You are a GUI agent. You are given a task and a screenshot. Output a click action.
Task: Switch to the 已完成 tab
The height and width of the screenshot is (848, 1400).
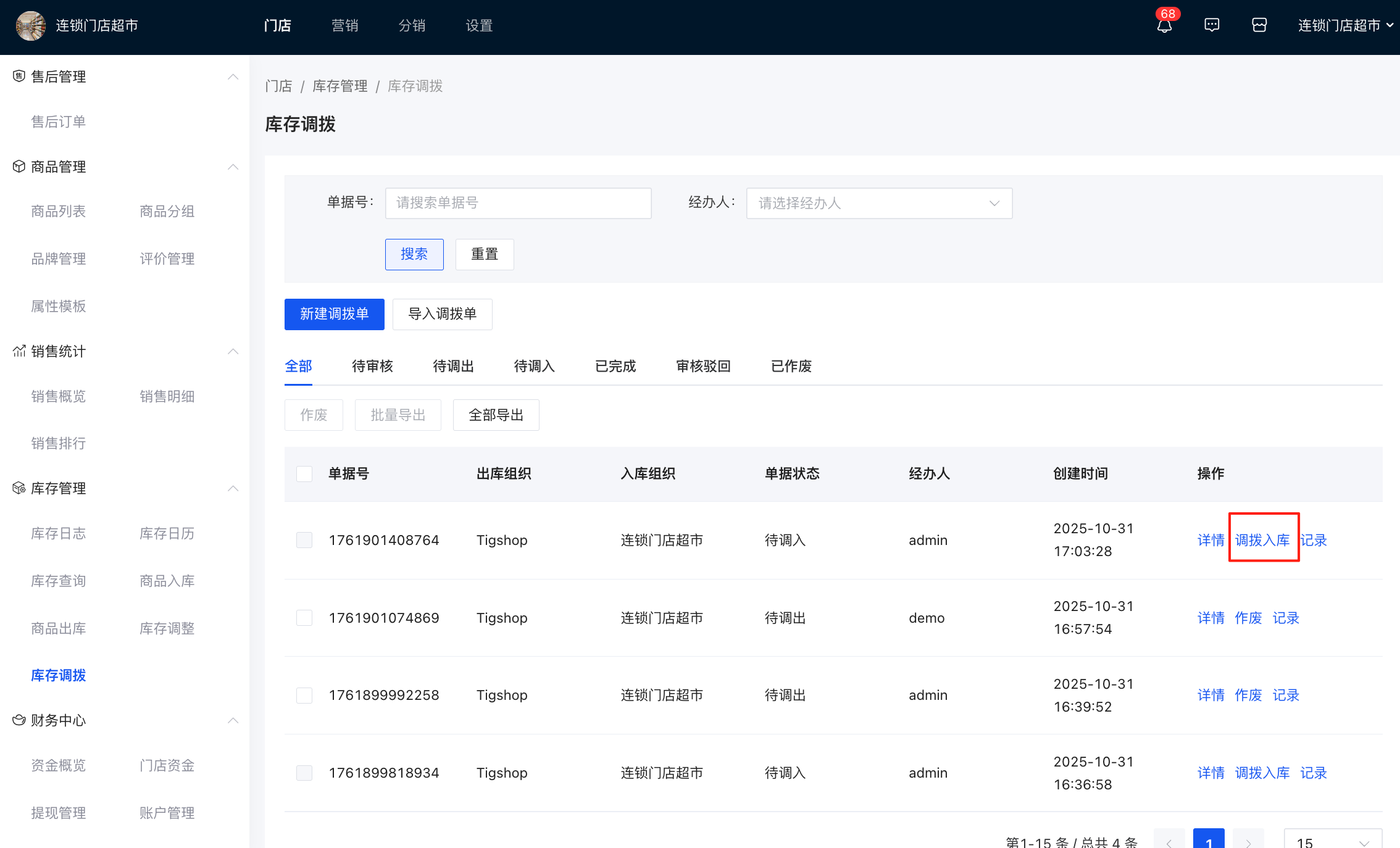615,365
